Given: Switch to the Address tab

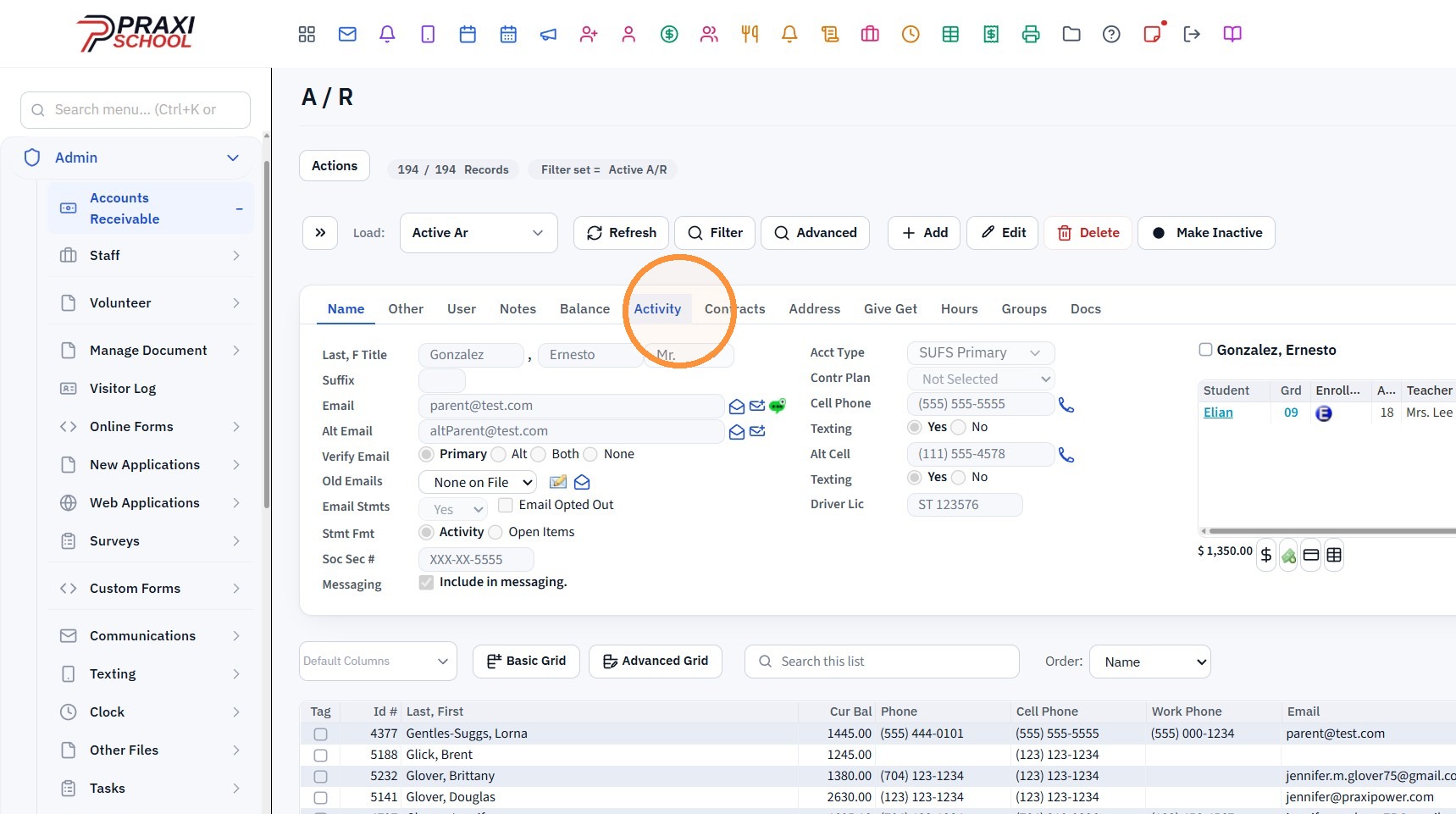Looking at the screenshot, I should pos(815,309).
